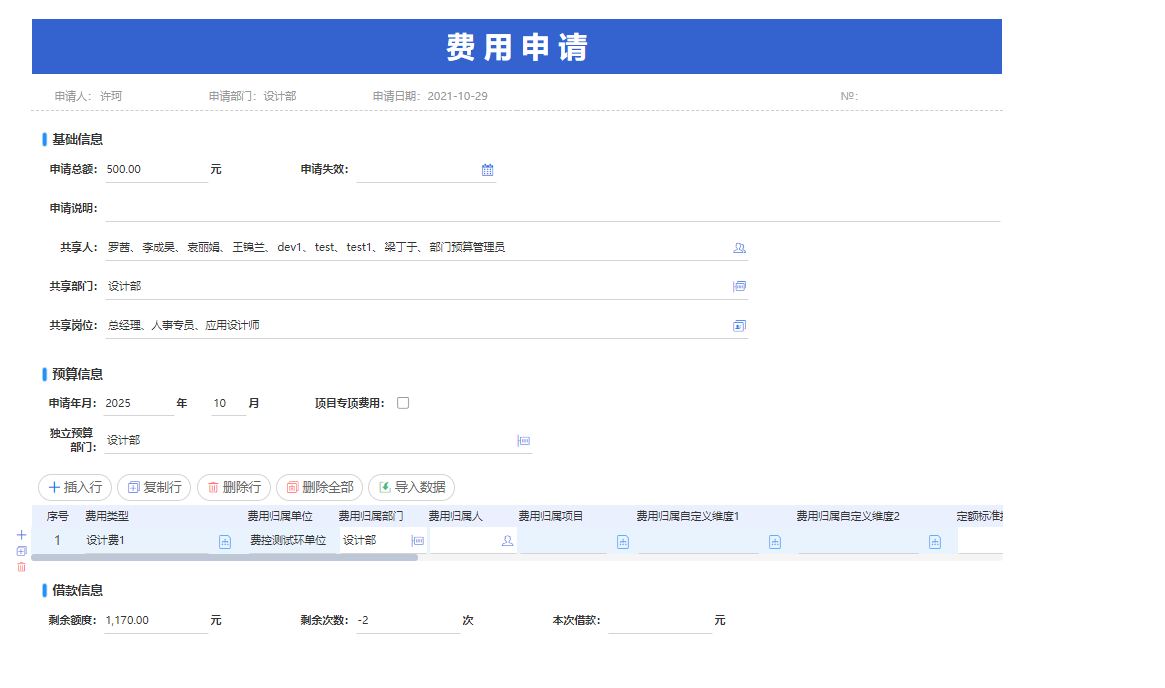
Task: Click row number 1 in the table
Action: [x=57, y=541]
